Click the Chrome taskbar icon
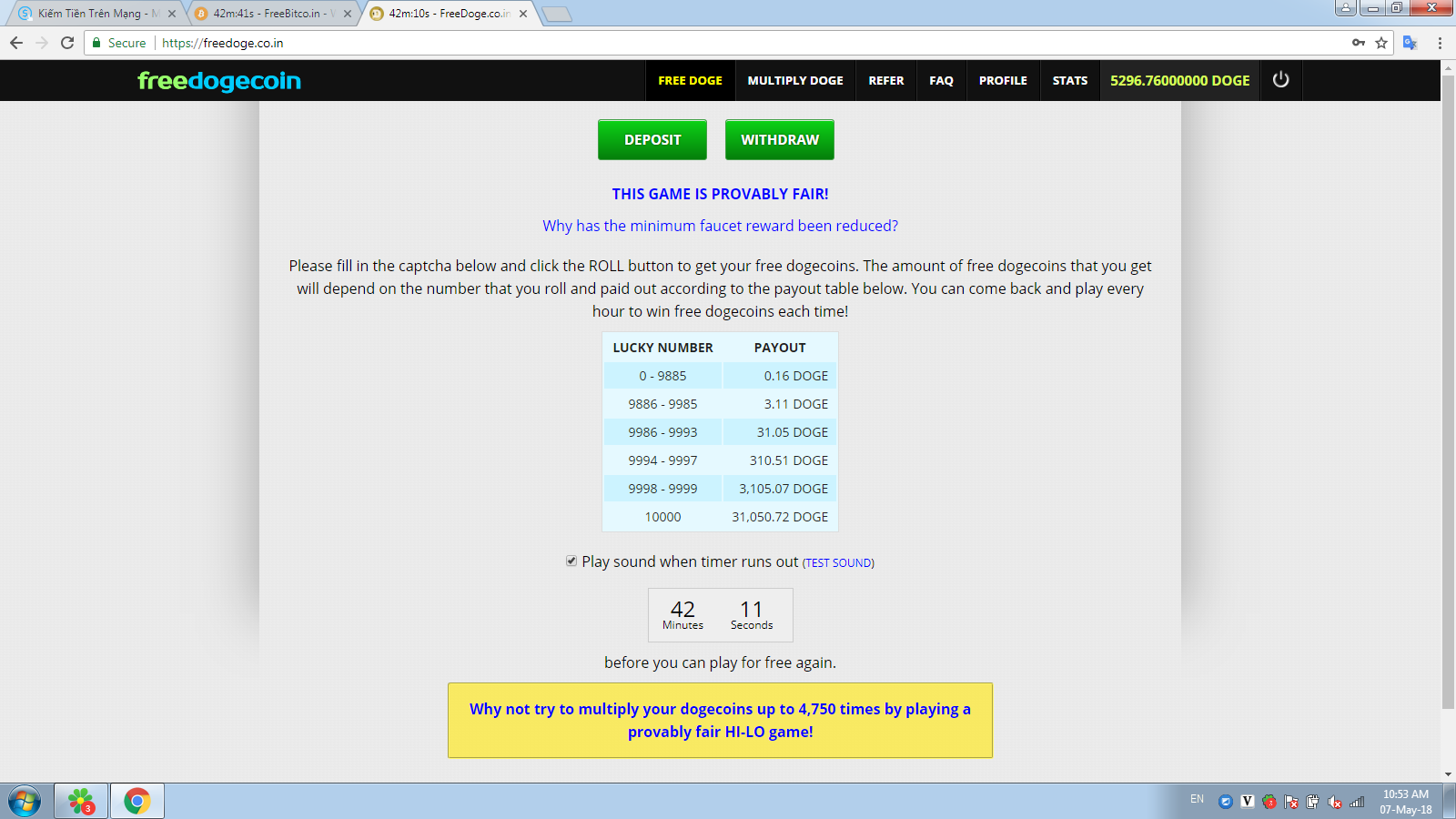This screenshot has width=1456, height=819. (137, 802)
